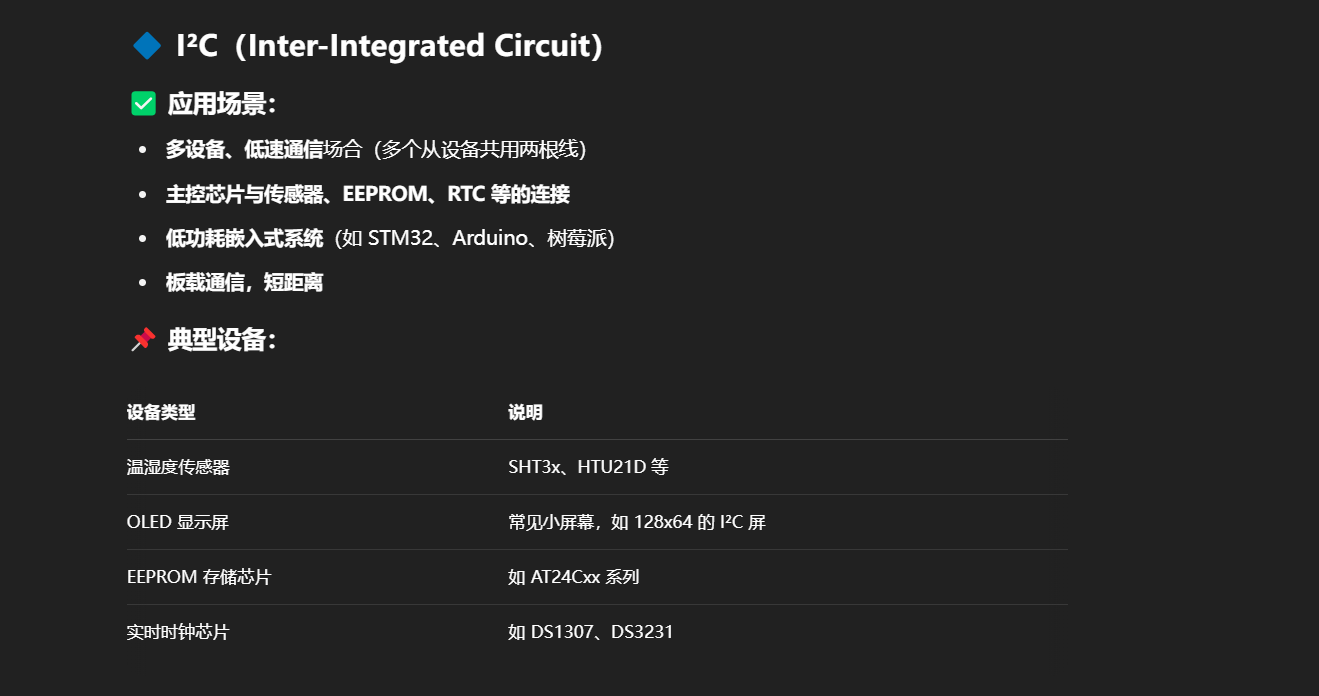
Task: Click the 板载通信，短距离 bullet item
Action: click(x=244, y=282)
